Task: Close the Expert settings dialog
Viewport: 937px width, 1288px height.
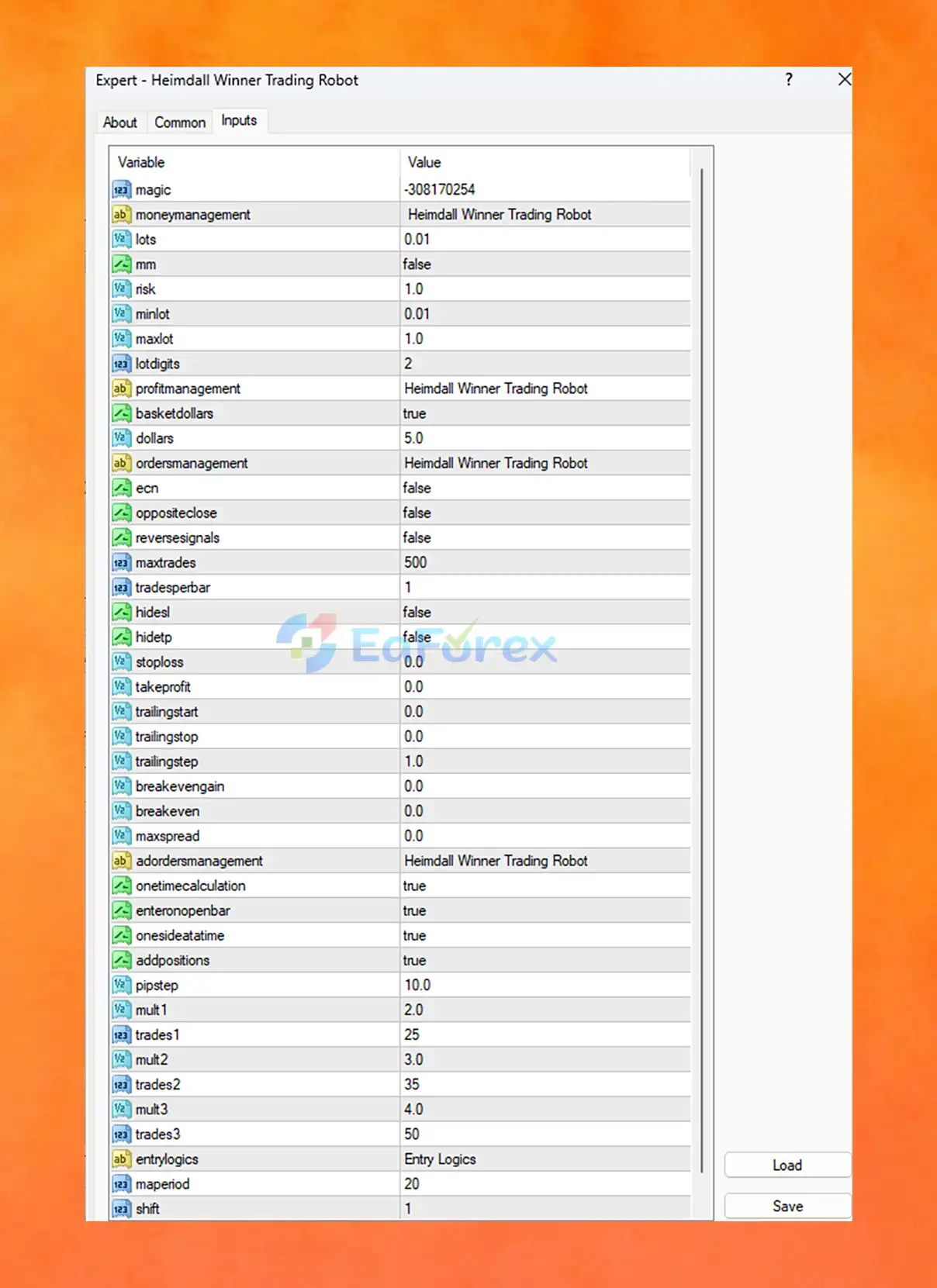Action: (845, 79)
